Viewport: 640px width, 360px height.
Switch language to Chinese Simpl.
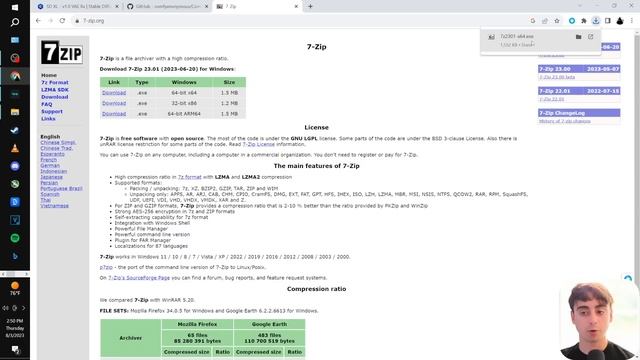coord(58,142)
